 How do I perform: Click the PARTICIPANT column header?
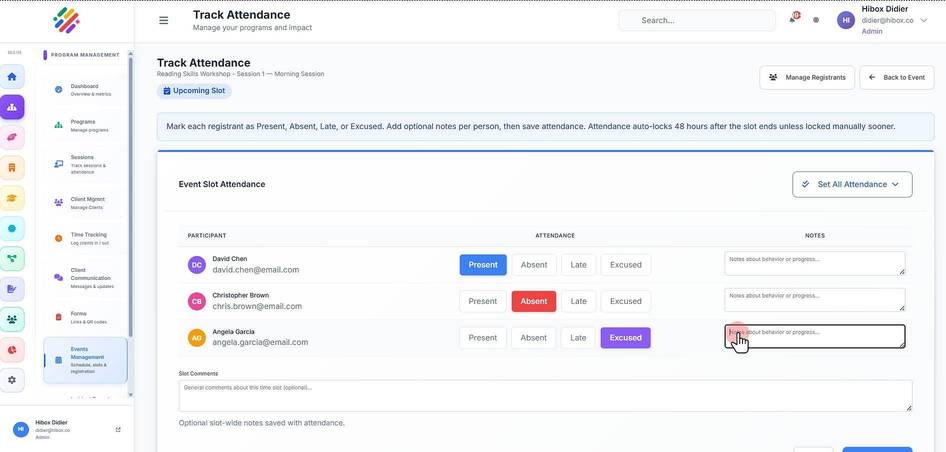(x=207, y=235)
